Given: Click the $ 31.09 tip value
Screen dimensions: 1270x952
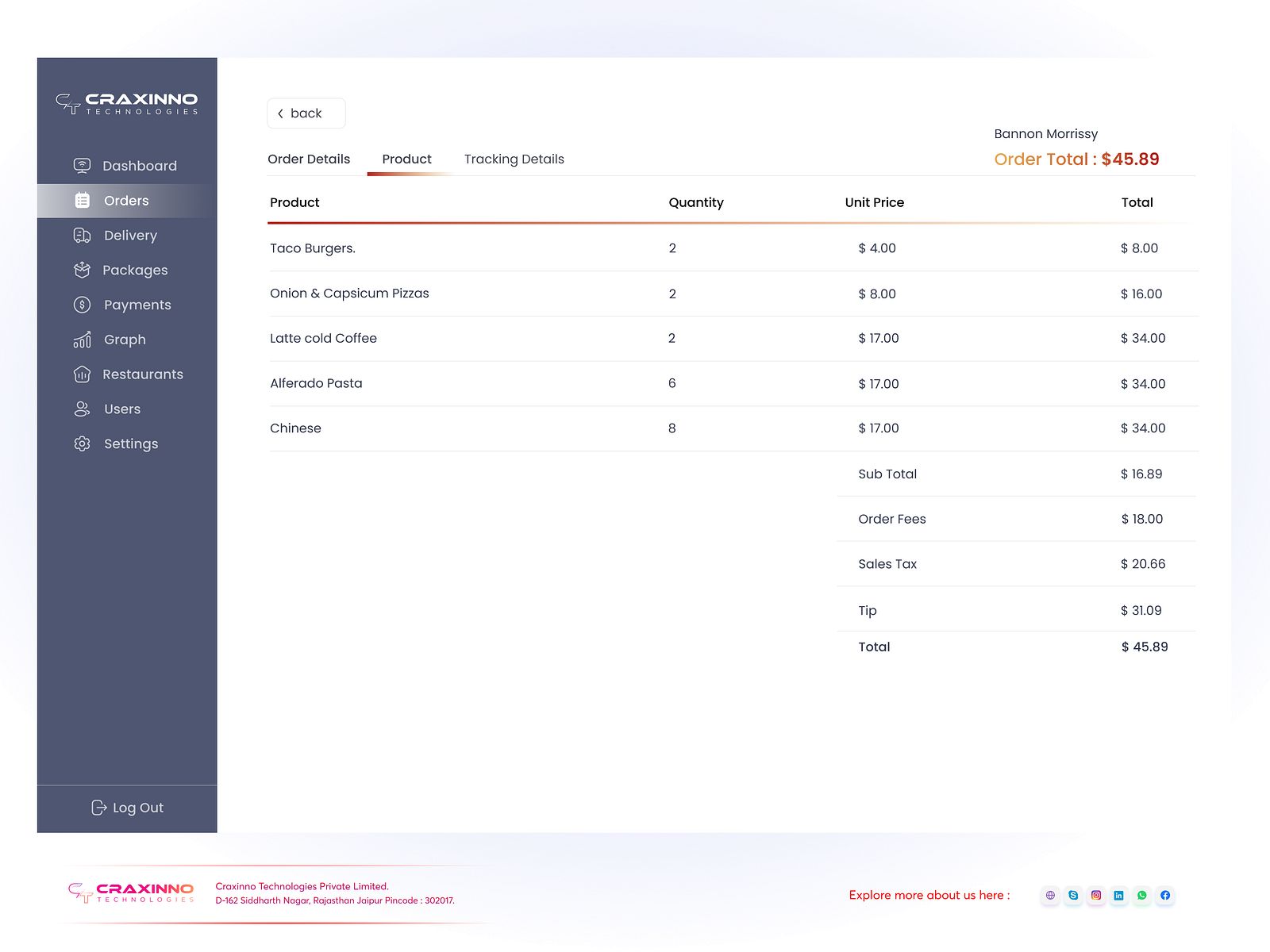Looking at the screenshot, I should 1141,610.
